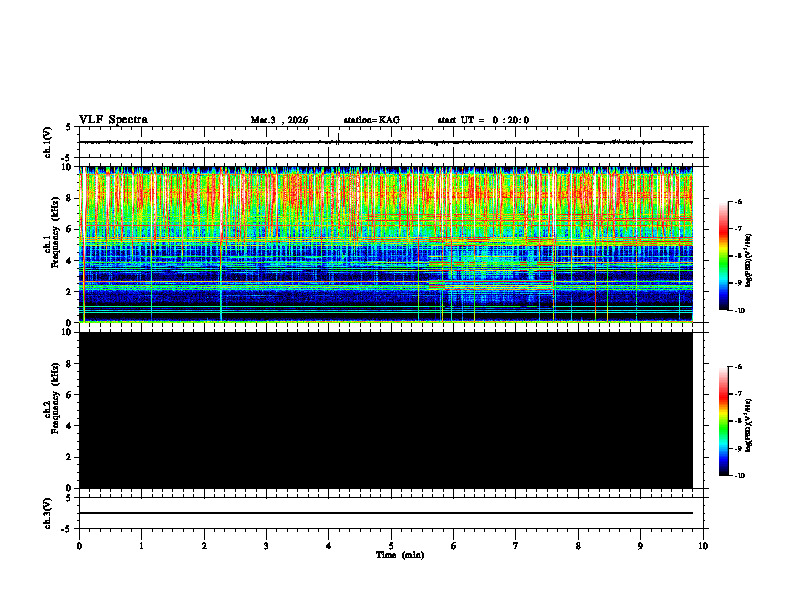Click inside the ch.1 colored spectrogram panel

(x=385, y=244)
